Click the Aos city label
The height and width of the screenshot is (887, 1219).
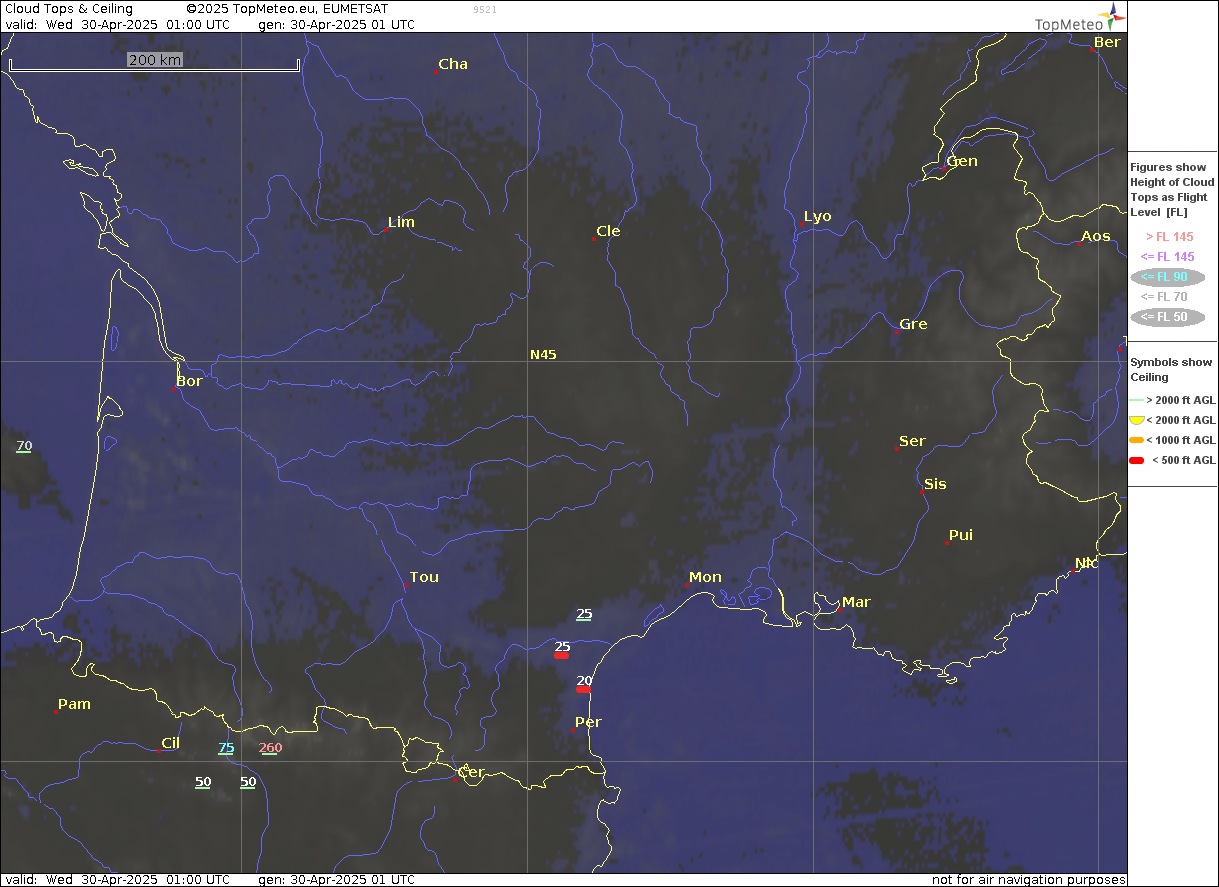click(x=1096, y=236)
